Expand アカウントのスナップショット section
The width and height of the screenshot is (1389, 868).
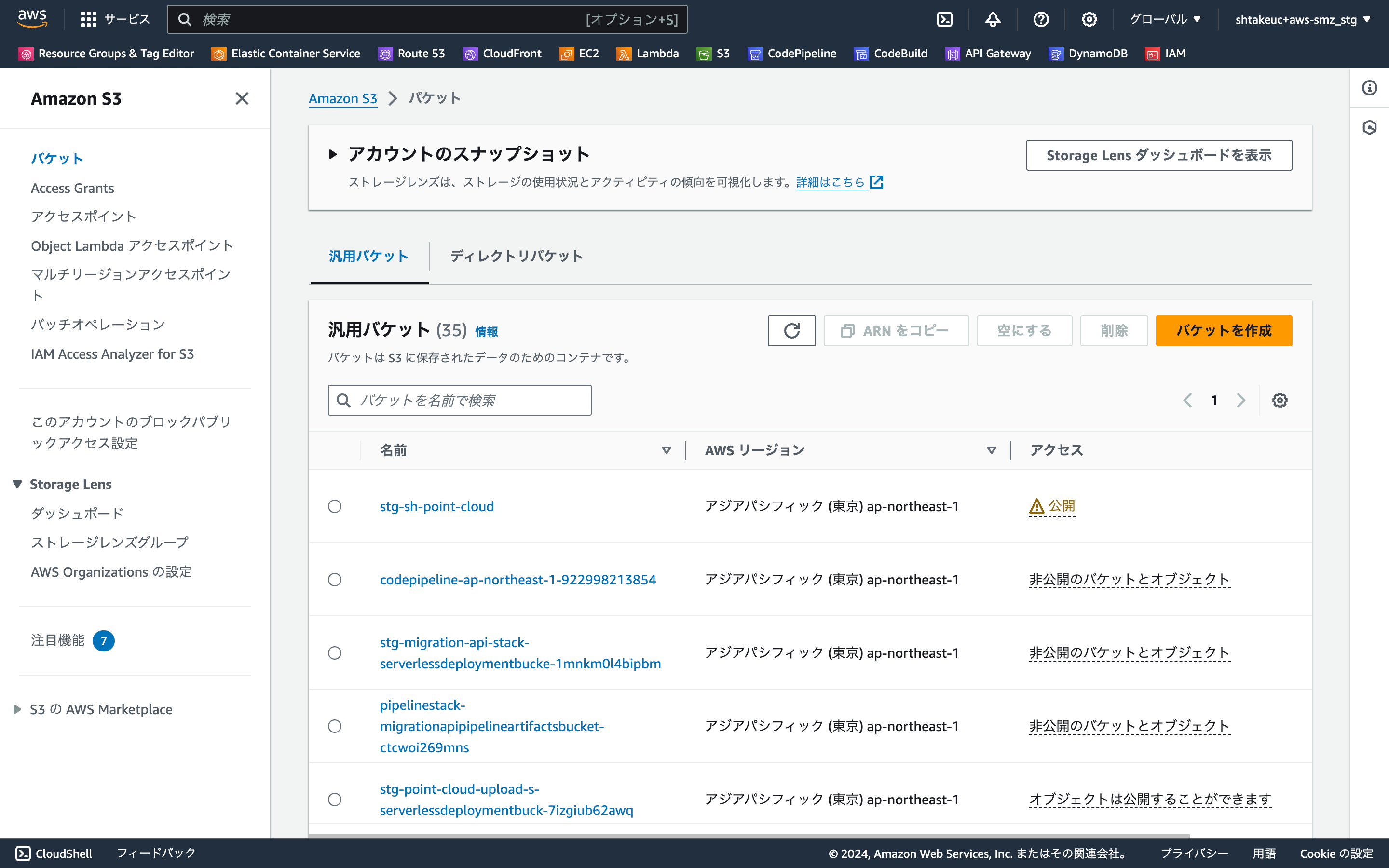click(x=333, y=154)
